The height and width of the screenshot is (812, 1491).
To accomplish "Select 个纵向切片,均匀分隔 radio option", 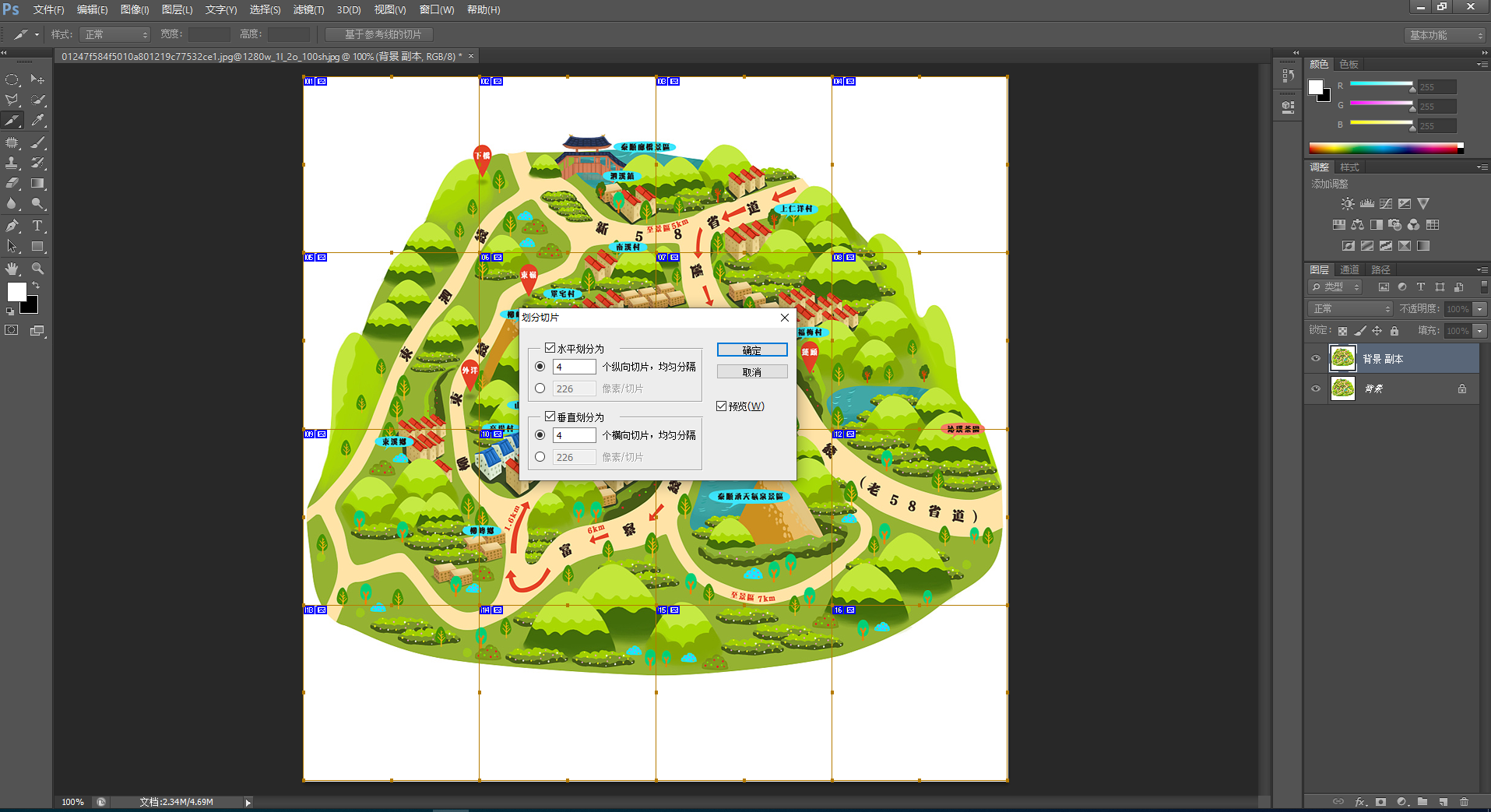I will coord(540,367).
